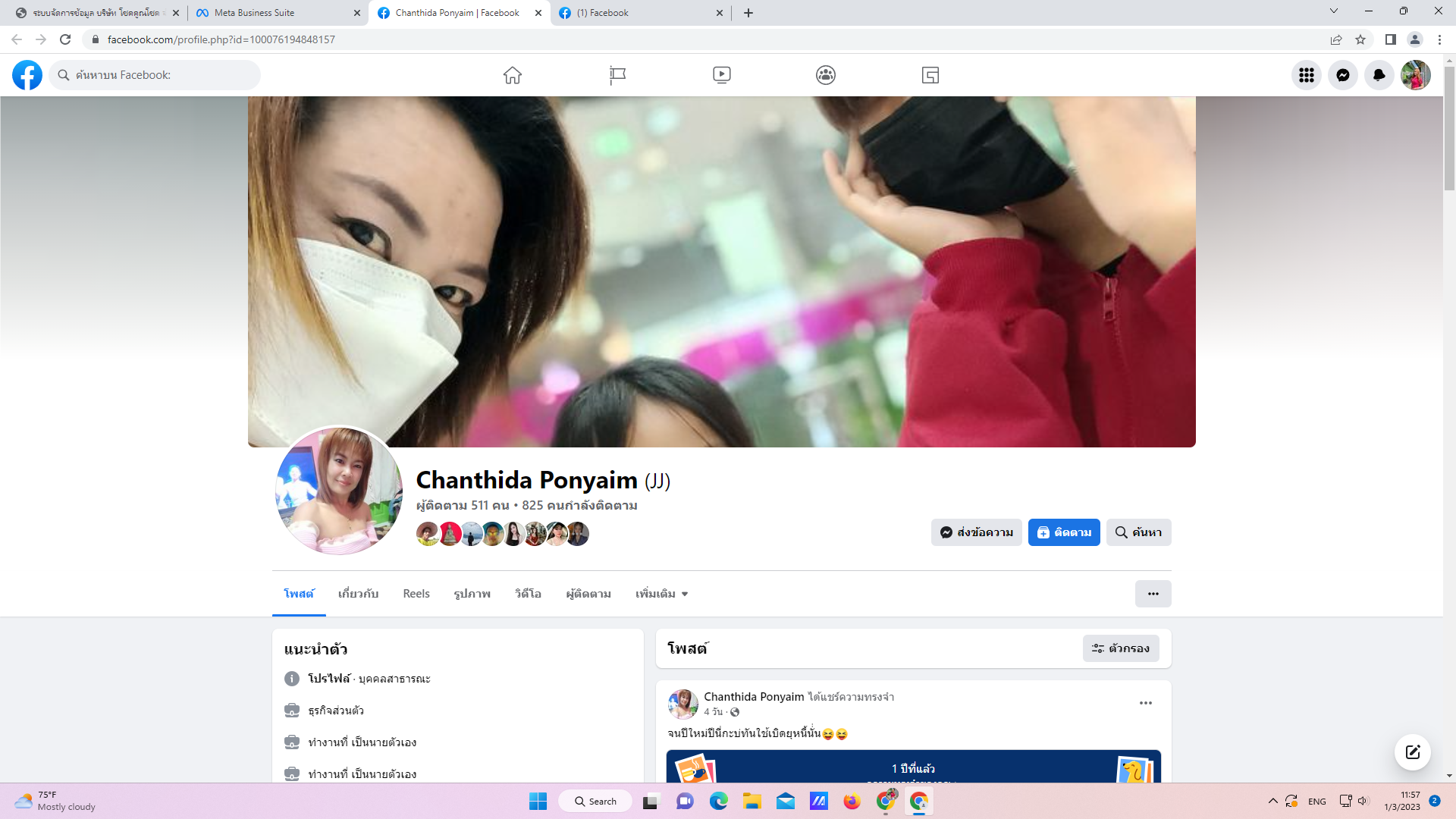Click the Chanthida Ponyaim profile picture
Screen dimensions: 1456x819
(x=338, y=491)
